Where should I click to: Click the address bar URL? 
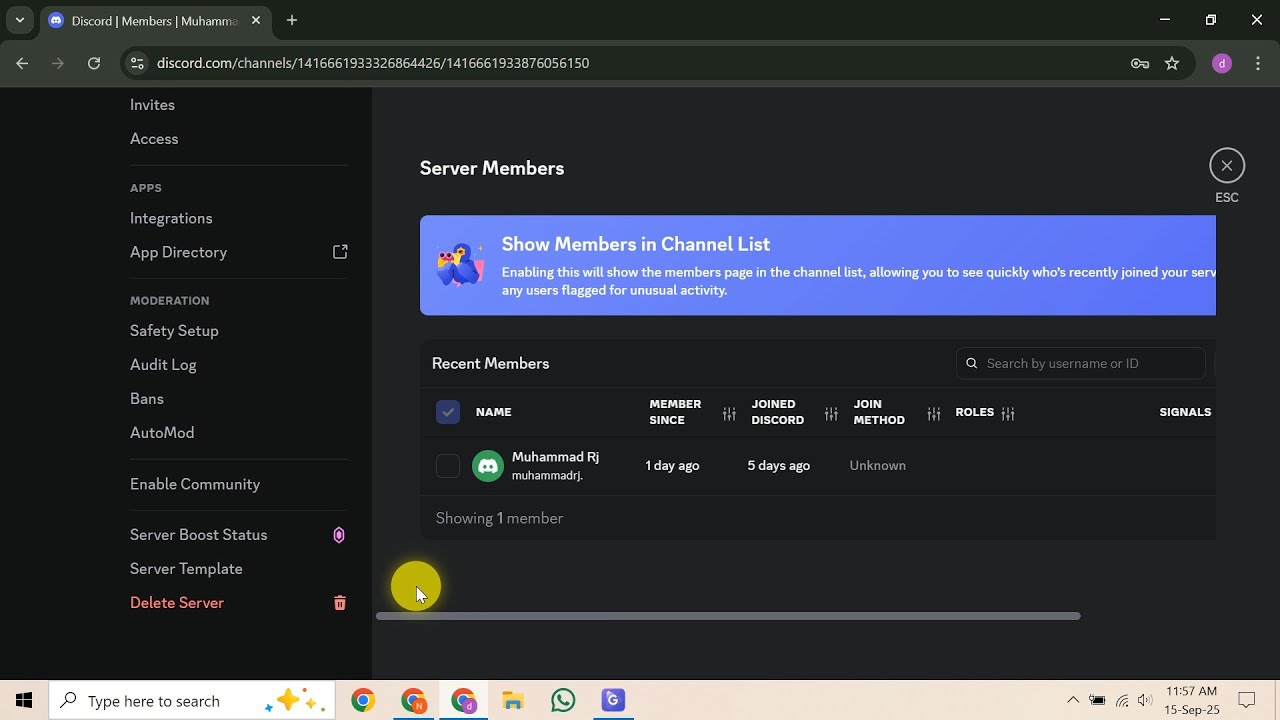pos(372,63)
